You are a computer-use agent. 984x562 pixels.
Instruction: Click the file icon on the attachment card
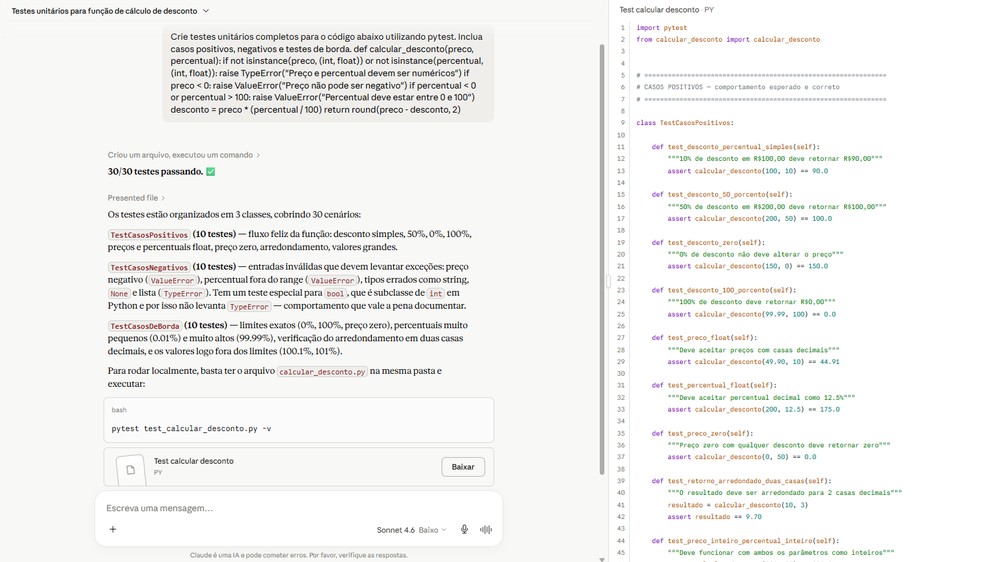(x=131, y=469)
